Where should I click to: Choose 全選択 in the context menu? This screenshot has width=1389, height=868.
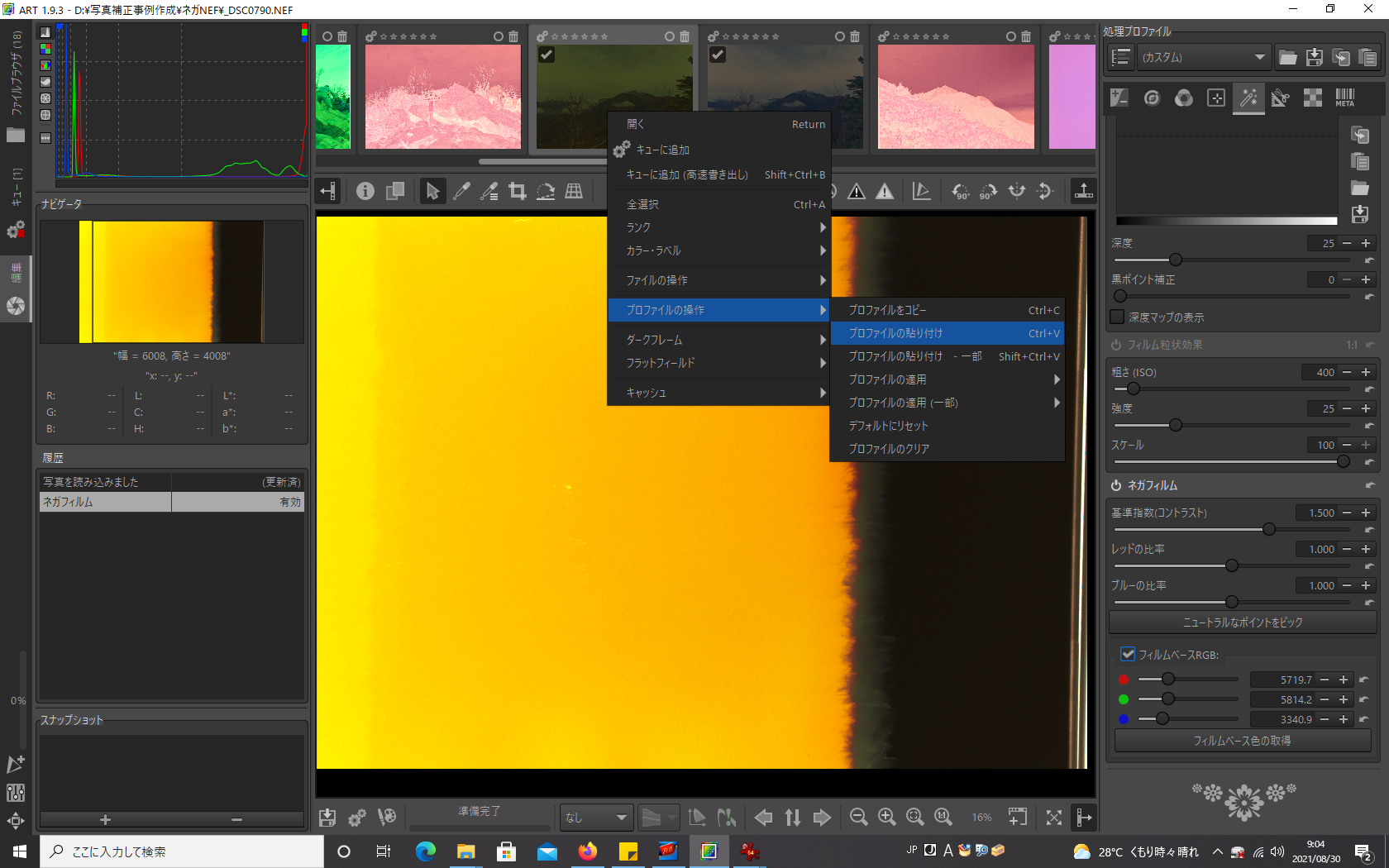719,204
